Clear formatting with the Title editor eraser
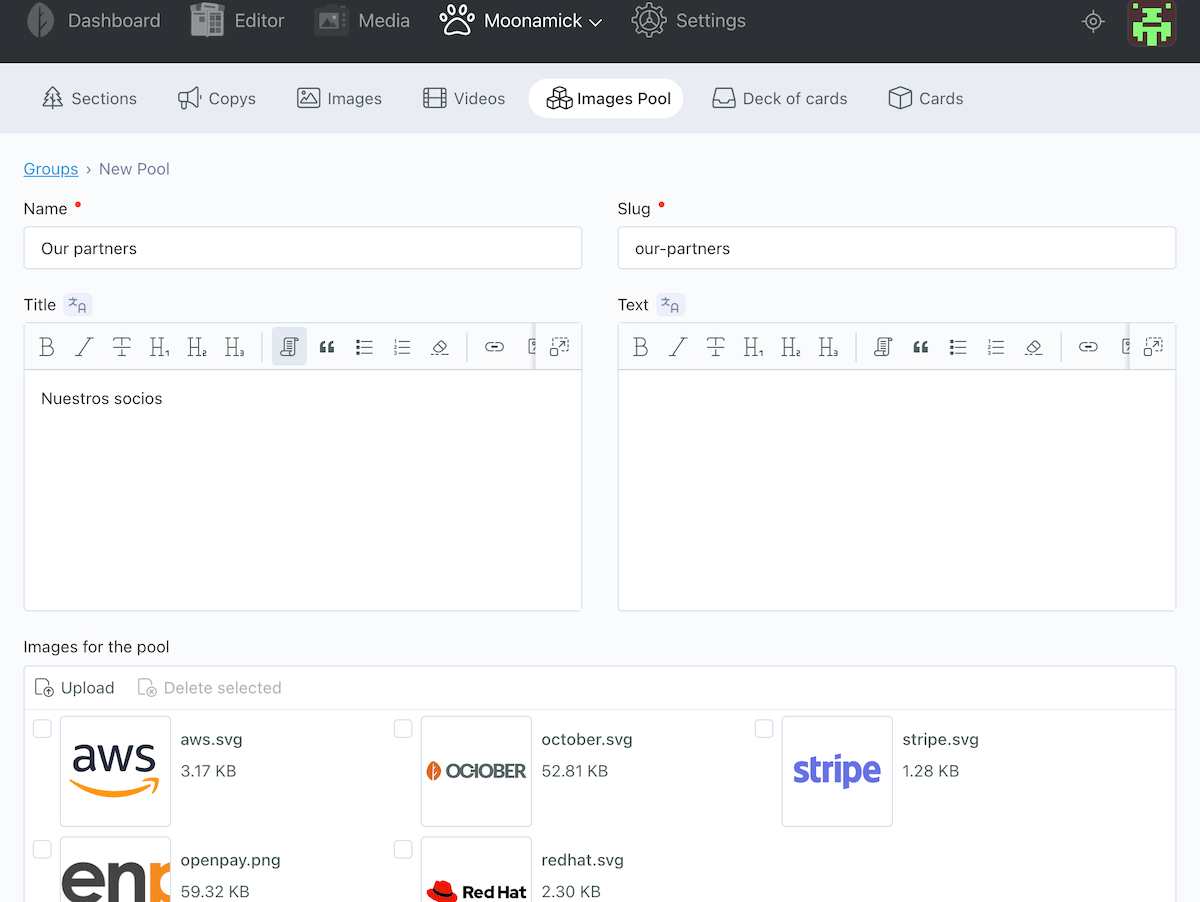Screen dimensions: 1200x902 click(x=439, y=347)
